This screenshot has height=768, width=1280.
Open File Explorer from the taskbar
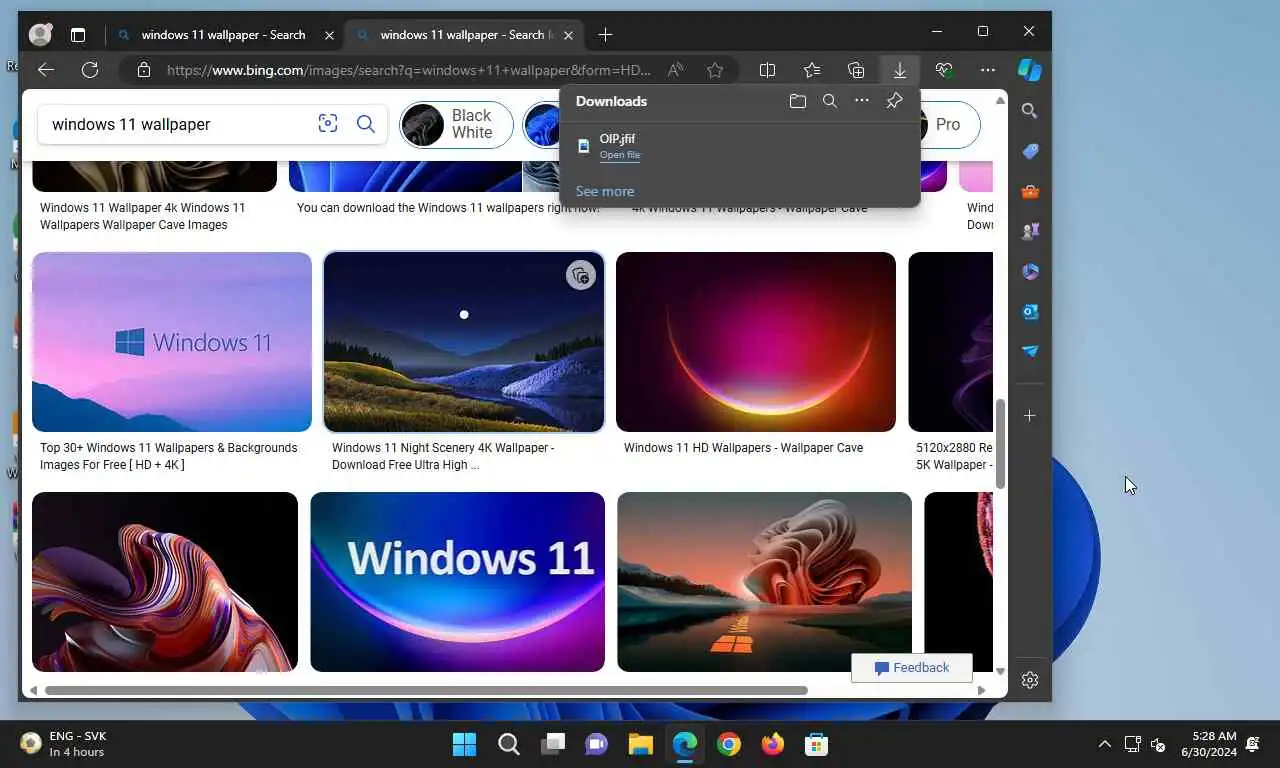pos(640,744)
